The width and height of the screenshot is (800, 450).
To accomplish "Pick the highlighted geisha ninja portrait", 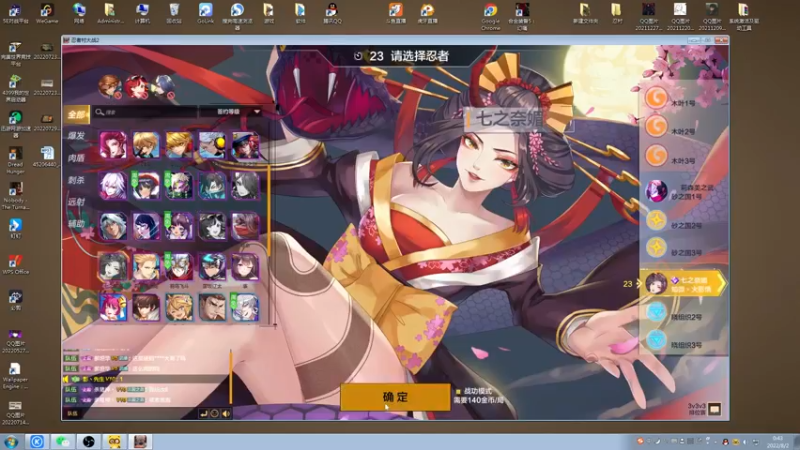I will (x=113, y=266).
